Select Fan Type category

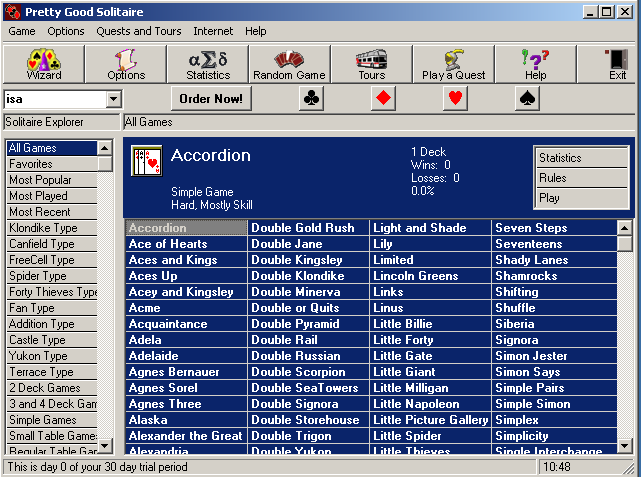(x=52, y=308)
